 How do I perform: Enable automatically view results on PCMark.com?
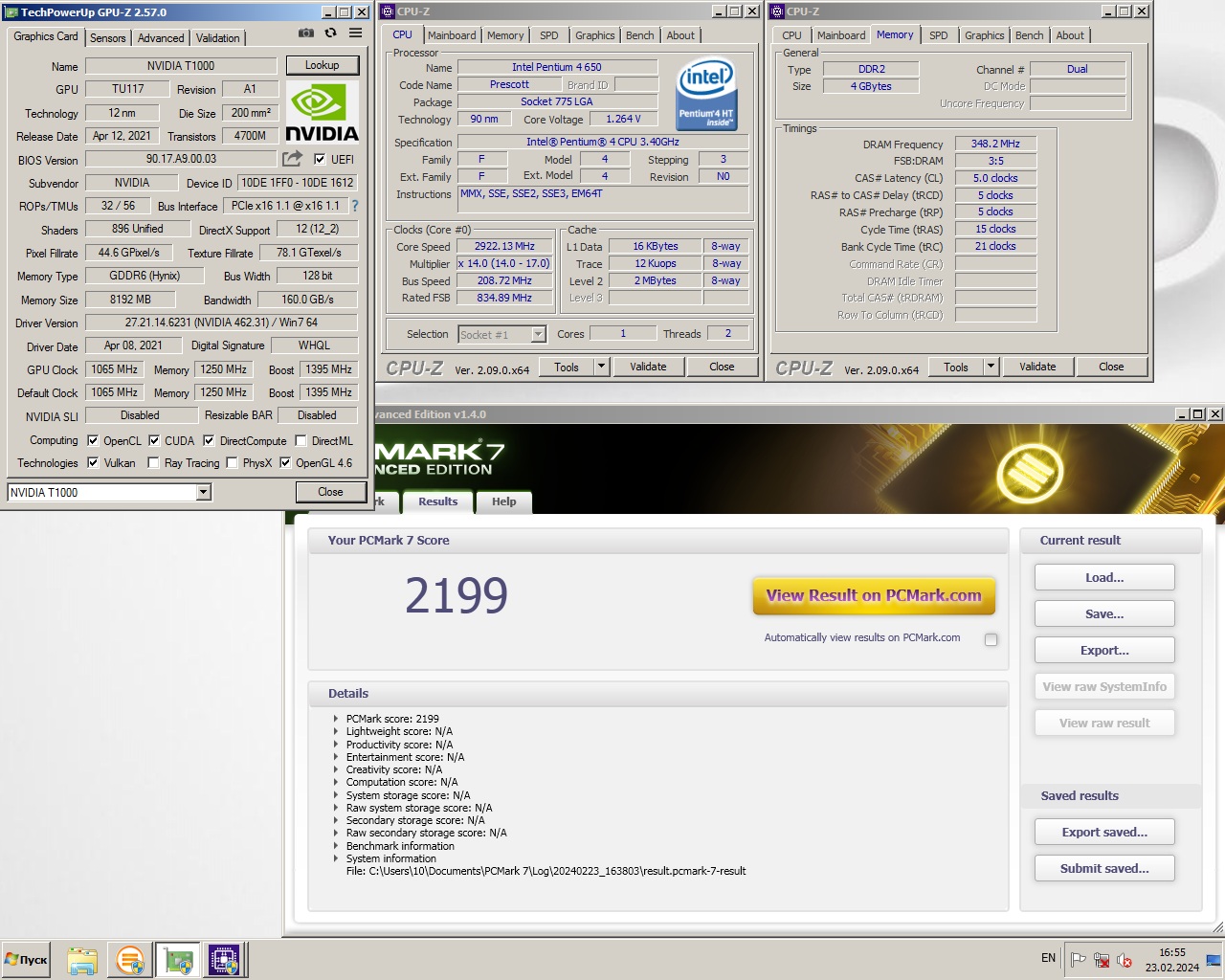coord(991,639)
